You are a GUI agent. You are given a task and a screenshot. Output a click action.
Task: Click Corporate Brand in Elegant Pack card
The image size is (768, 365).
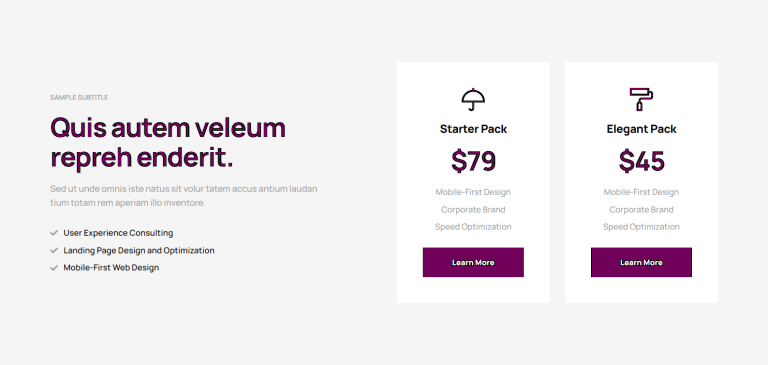pos(641,210)
